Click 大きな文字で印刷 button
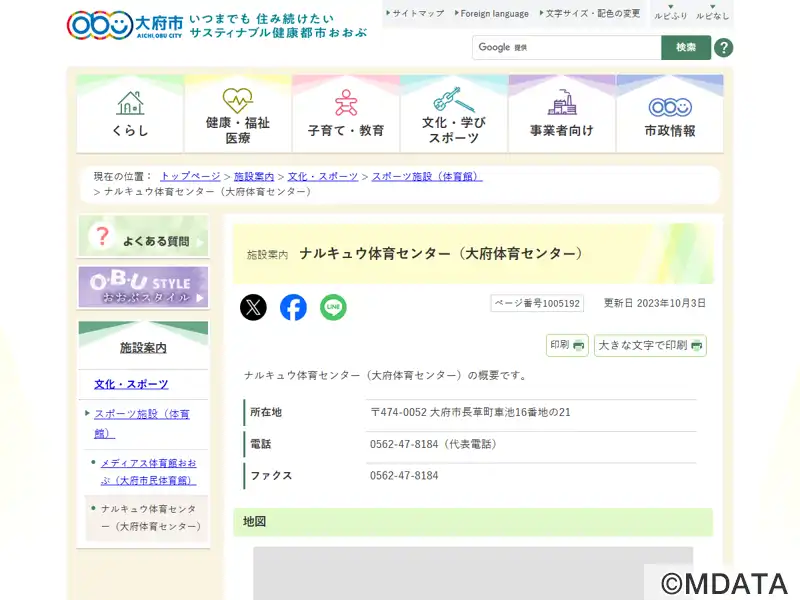Image resolution: width=800 pixels, height=600 pixels. click(650, 345)
